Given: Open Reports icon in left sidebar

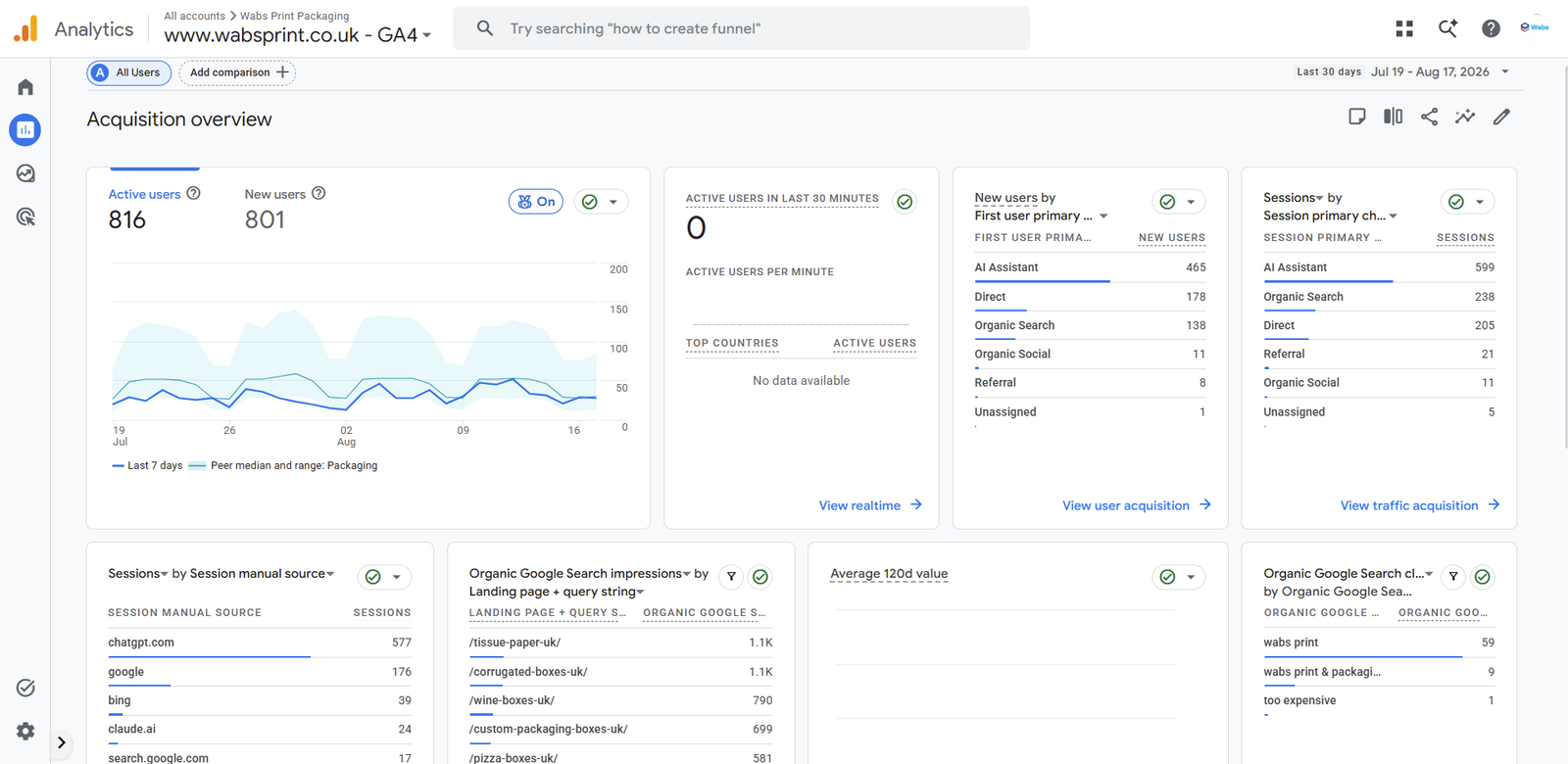Looking at the screenshot, I should [x=25, y=129].
